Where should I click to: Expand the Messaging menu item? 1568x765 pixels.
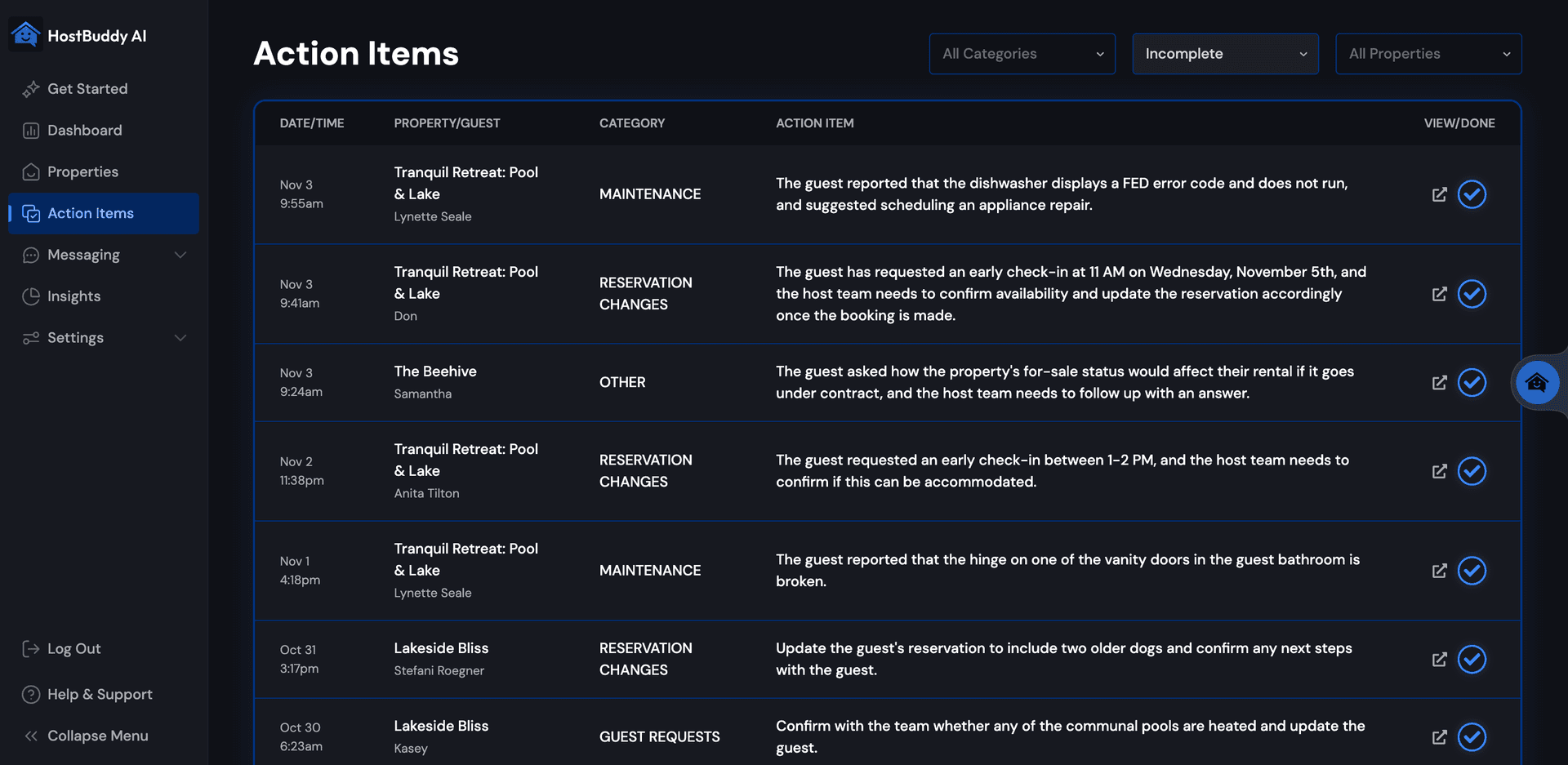coord(180,255)
